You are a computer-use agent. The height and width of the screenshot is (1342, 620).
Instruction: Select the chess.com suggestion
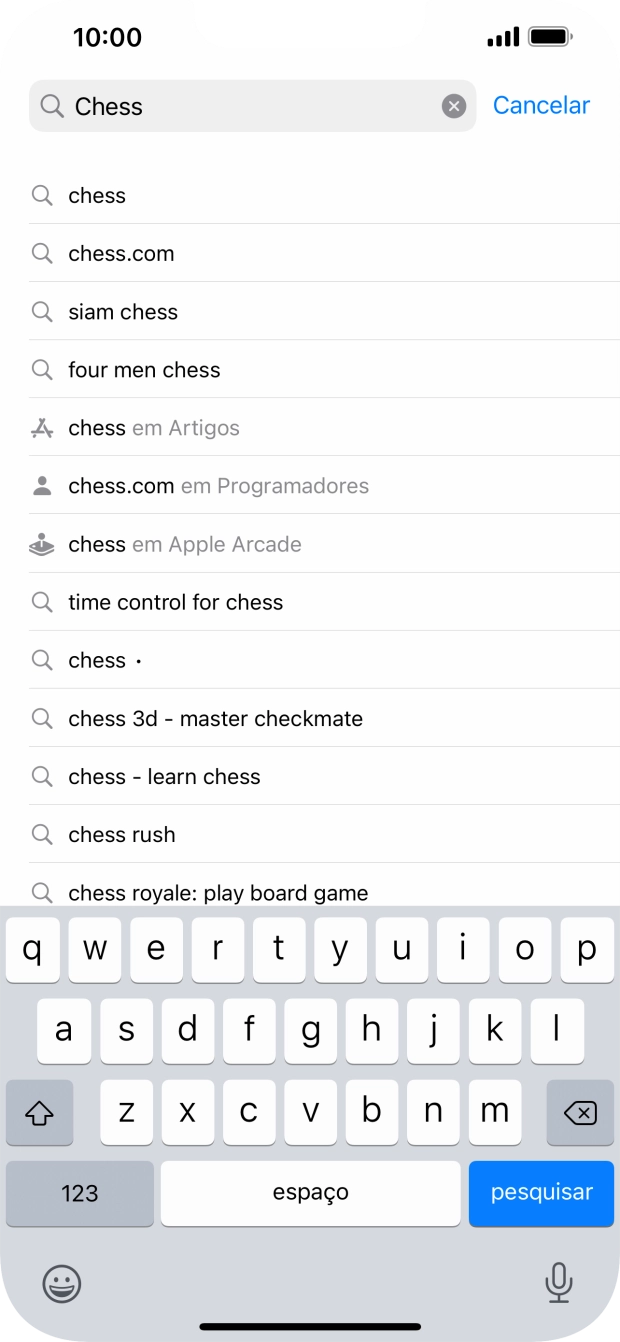tap(121, 254)
